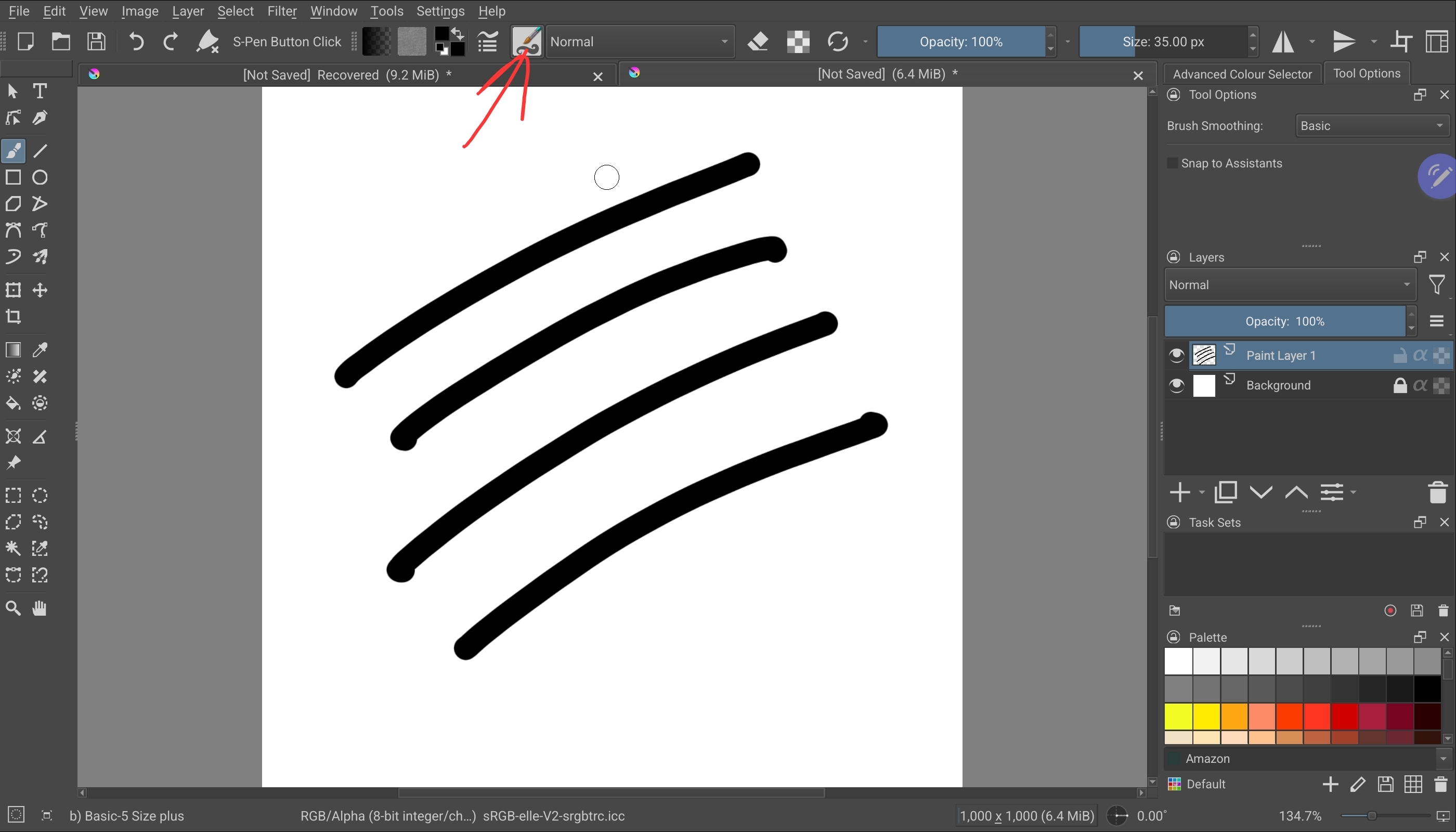Toggle Background layer visibility eye

point(1177,386)
